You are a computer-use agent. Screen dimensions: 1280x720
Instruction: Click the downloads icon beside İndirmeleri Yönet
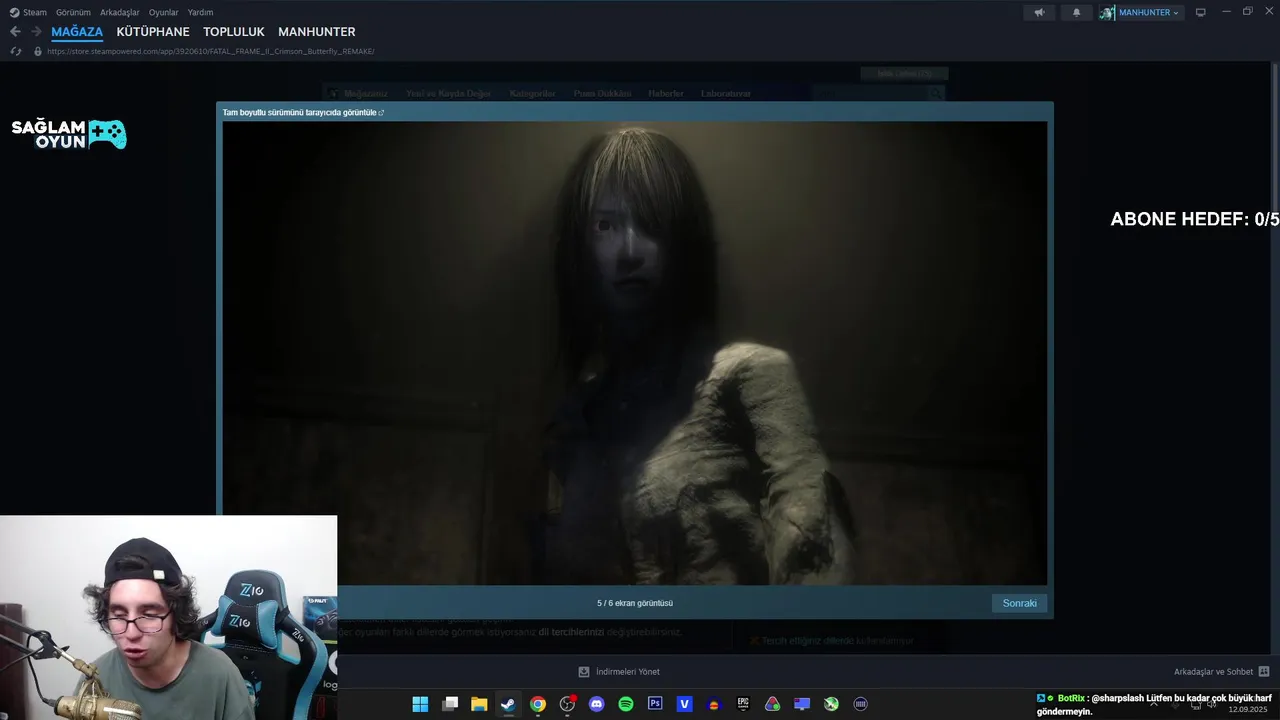584,672
